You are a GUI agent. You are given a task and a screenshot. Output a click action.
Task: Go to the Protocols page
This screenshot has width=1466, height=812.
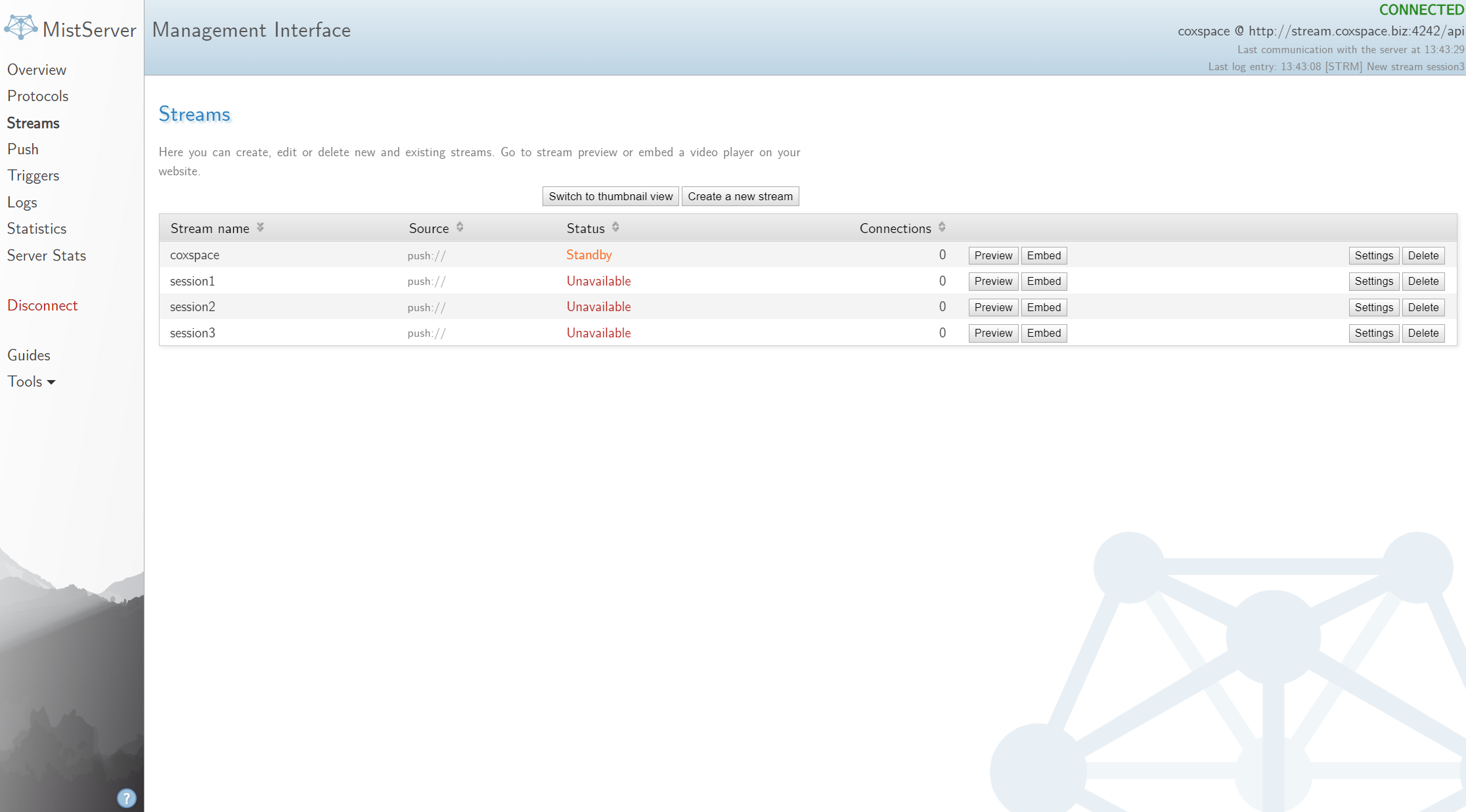point(38,96)
